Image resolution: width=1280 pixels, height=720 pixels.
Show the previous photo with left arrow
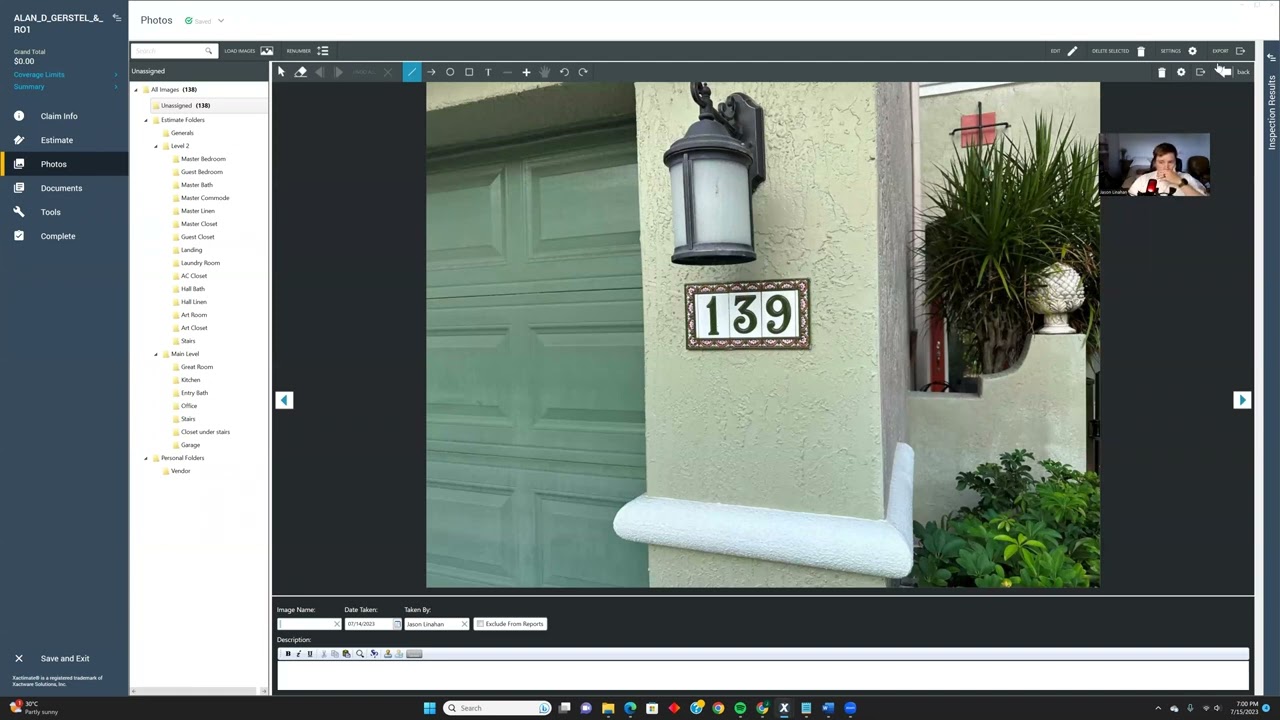(x=284, y=400)
